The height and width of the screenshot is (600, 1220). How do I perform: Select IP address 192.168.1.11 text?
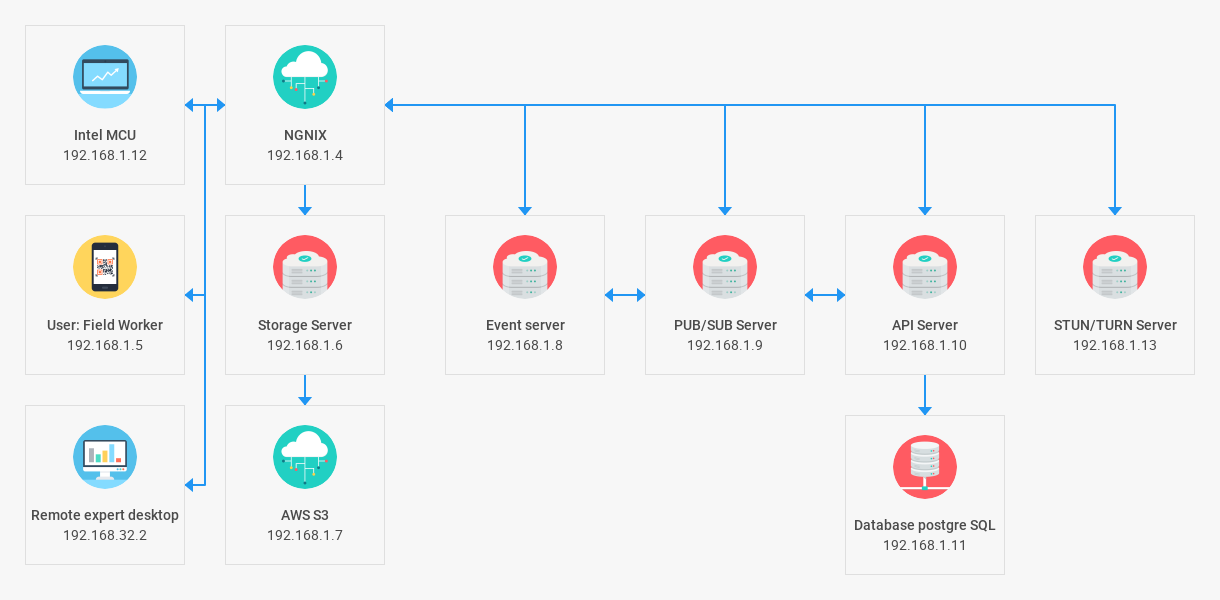tap(925, 545)
